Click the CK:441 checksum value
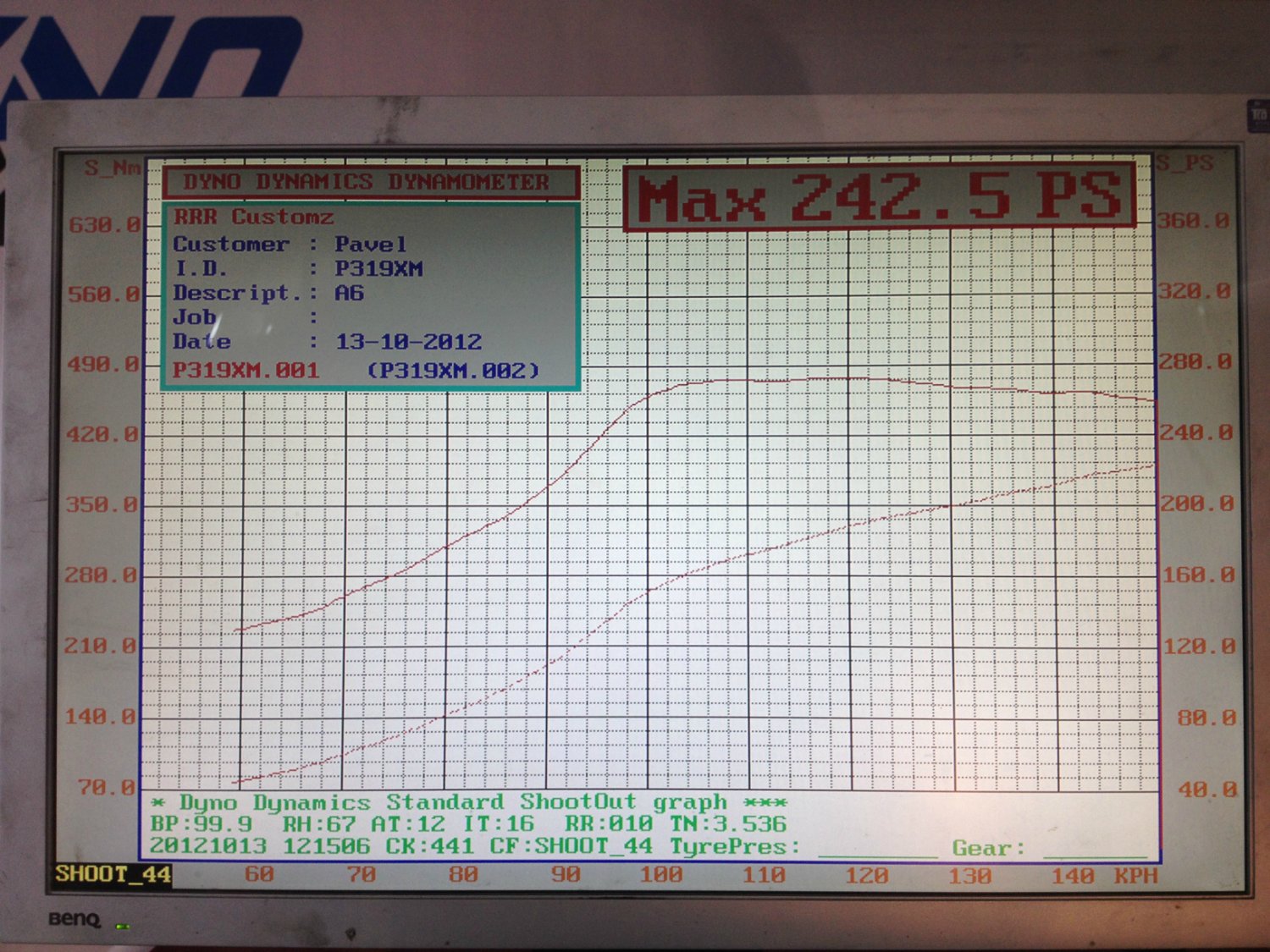Screen dimensions: 1270x952 point(429,846)
